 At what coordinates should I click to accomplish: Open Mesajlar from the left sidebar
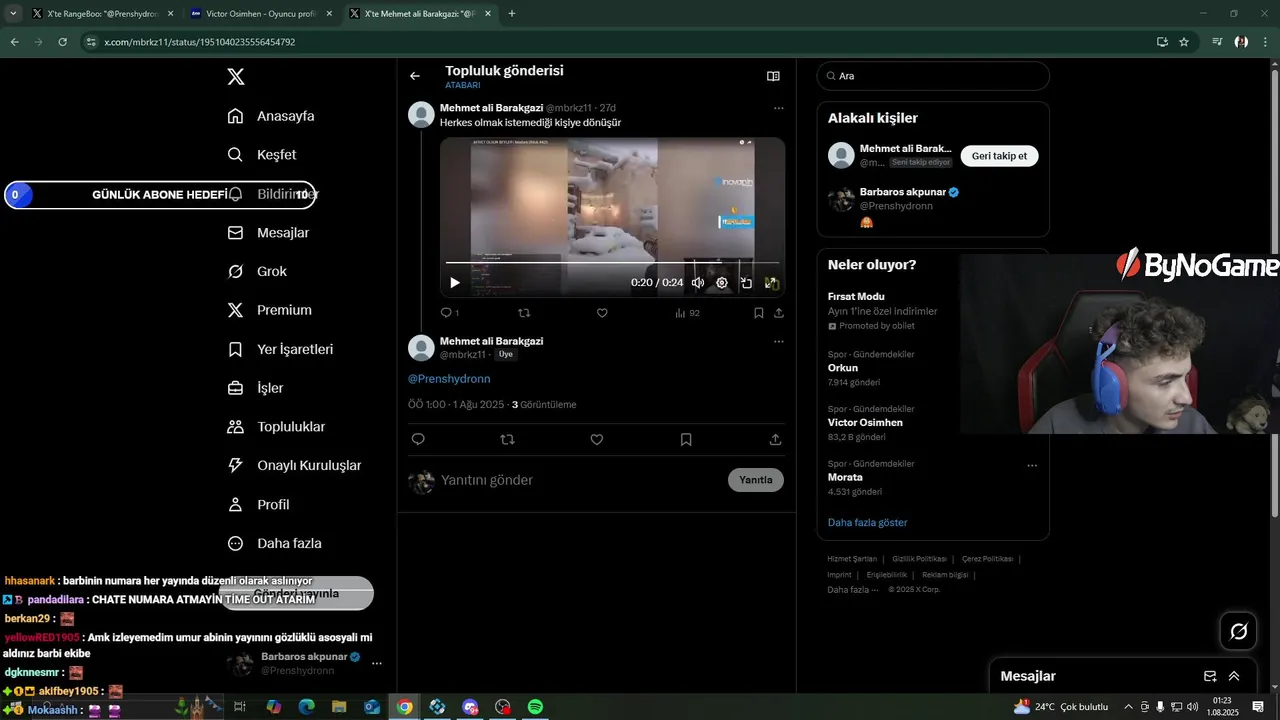click(268, 232)
